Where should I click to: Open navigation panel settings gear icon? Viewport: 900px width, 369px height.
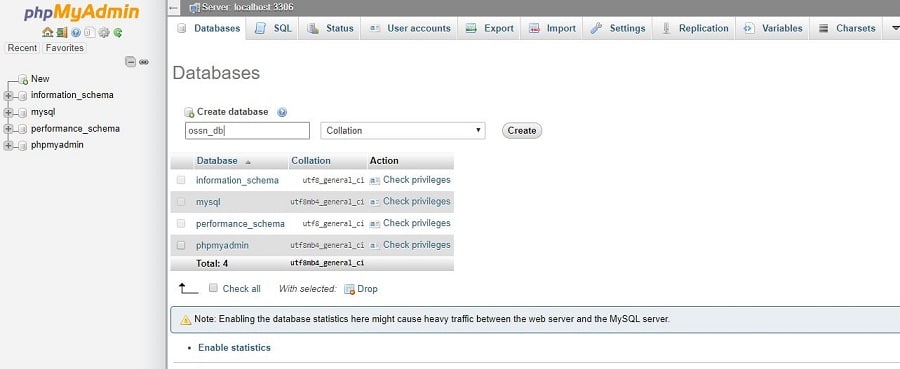[104, 33]
